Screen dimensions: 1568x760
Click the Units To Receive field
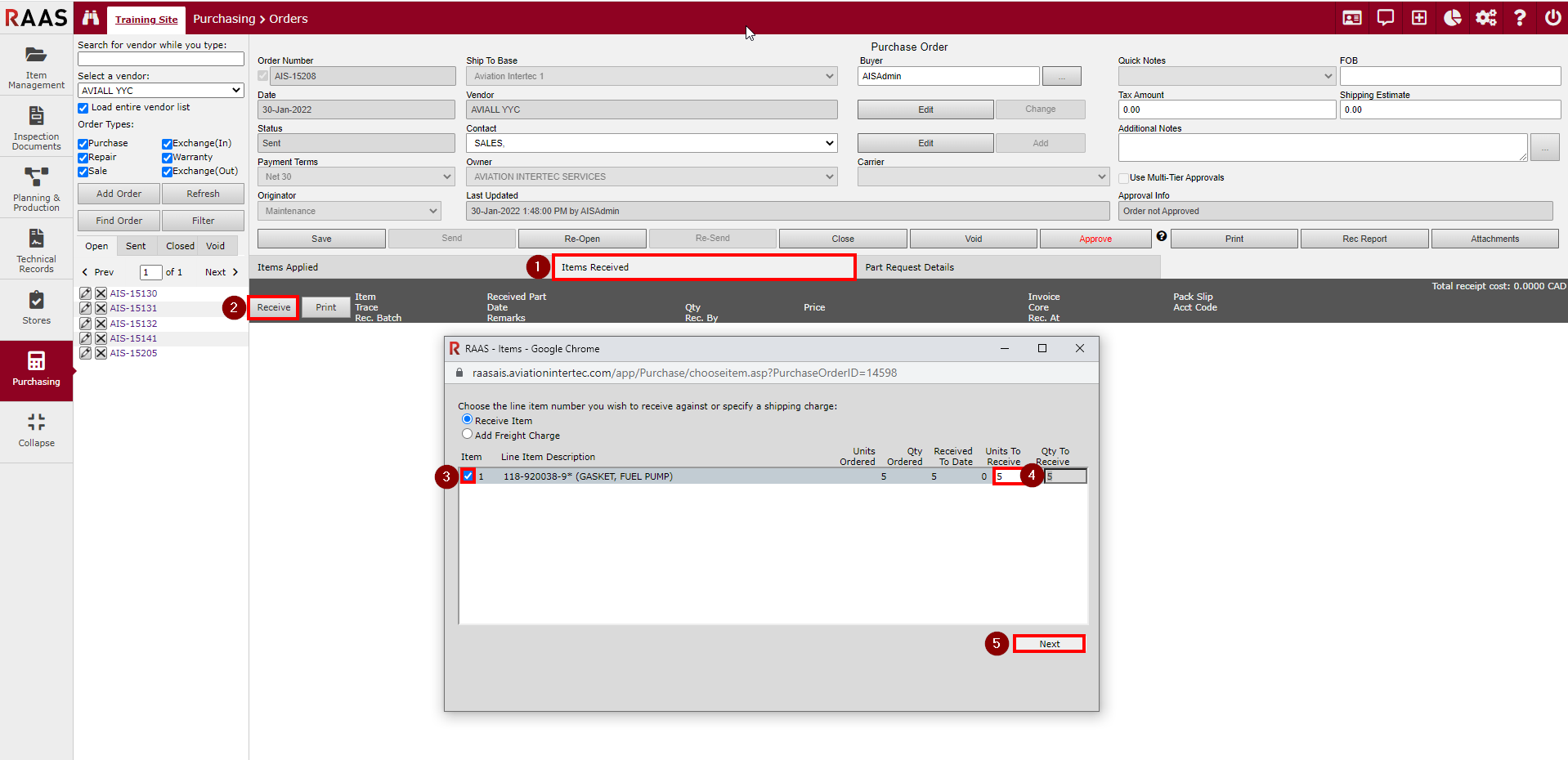point(1006,476)
